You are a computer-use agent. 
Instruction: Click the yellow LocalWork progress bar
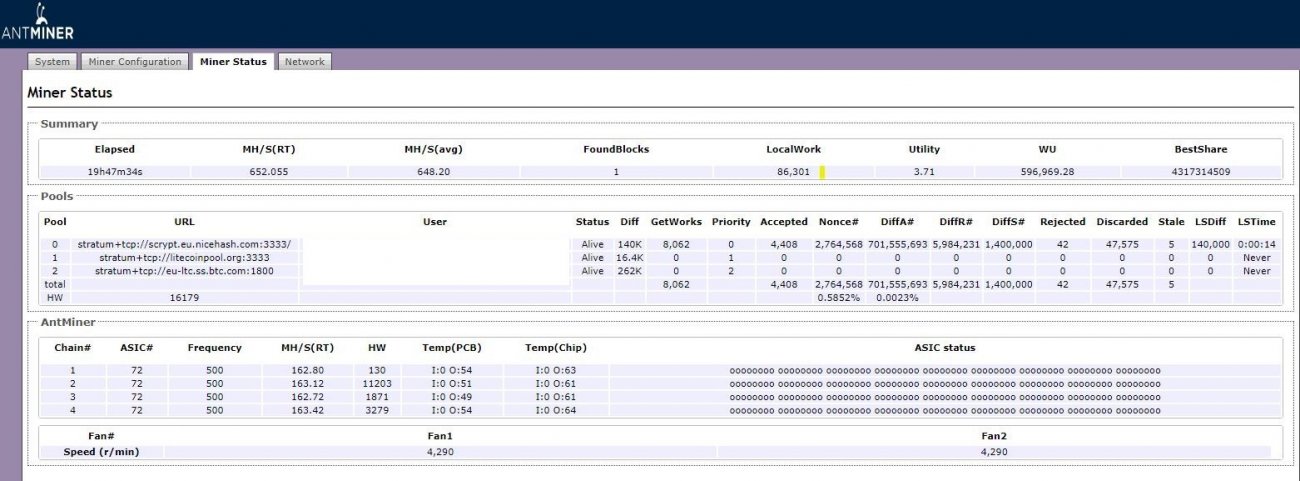click(822, 172)
